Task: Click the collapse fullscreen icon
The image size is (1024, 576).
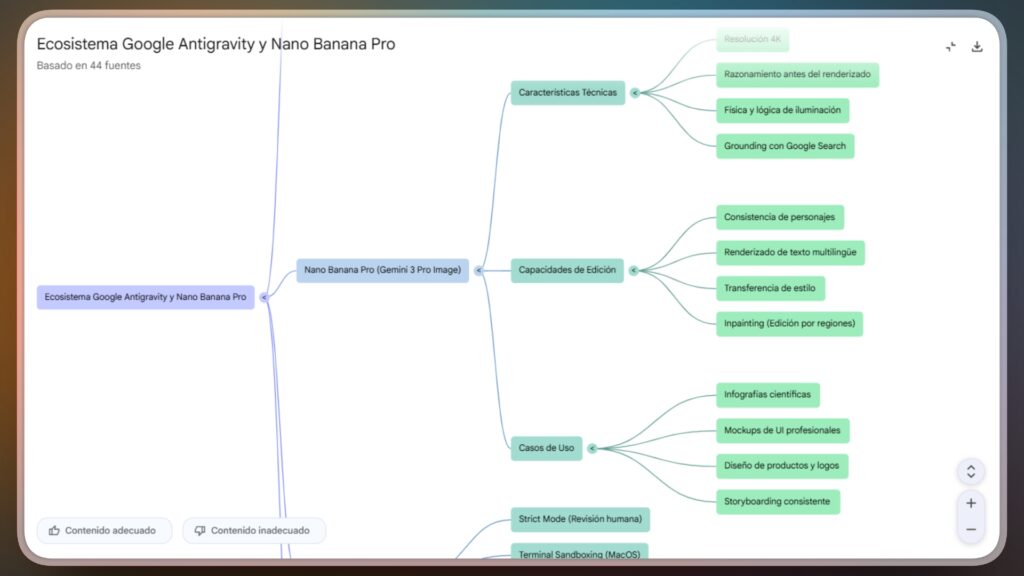Action: click(x=950, y=47)
